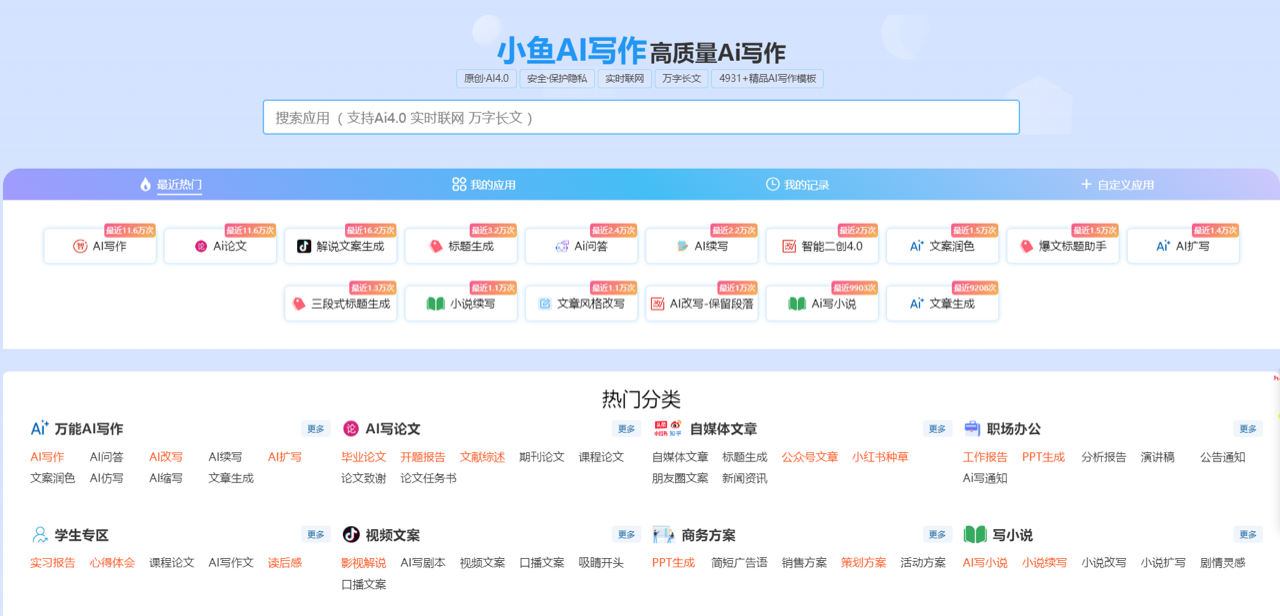This screenshot has width=1280, height=616.
Task: Click the 小鱼AI写作 logo text
Action: (x=572, y=50)
